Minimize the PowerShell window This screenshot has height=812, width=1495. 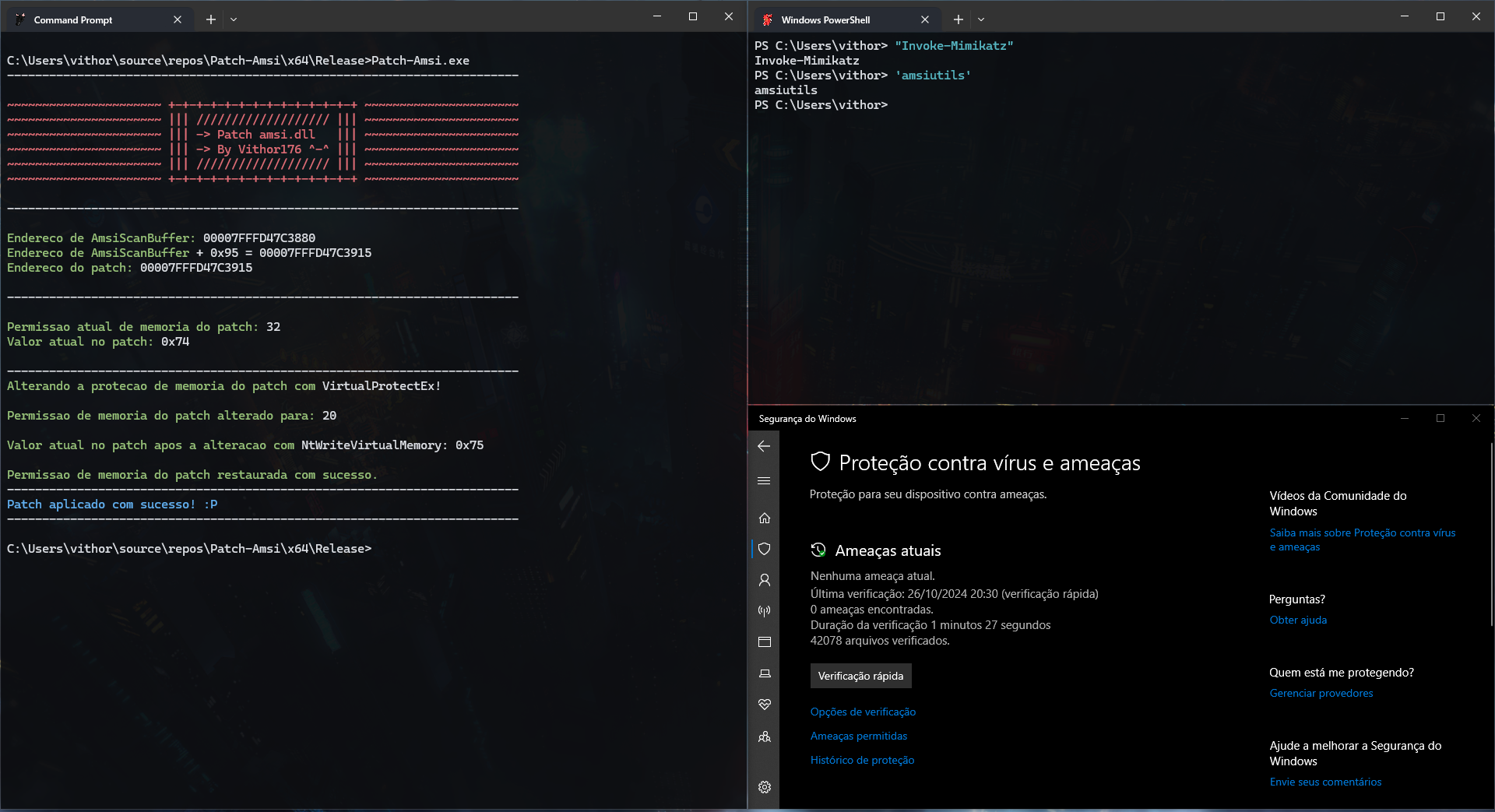[x=1405, y=16]
